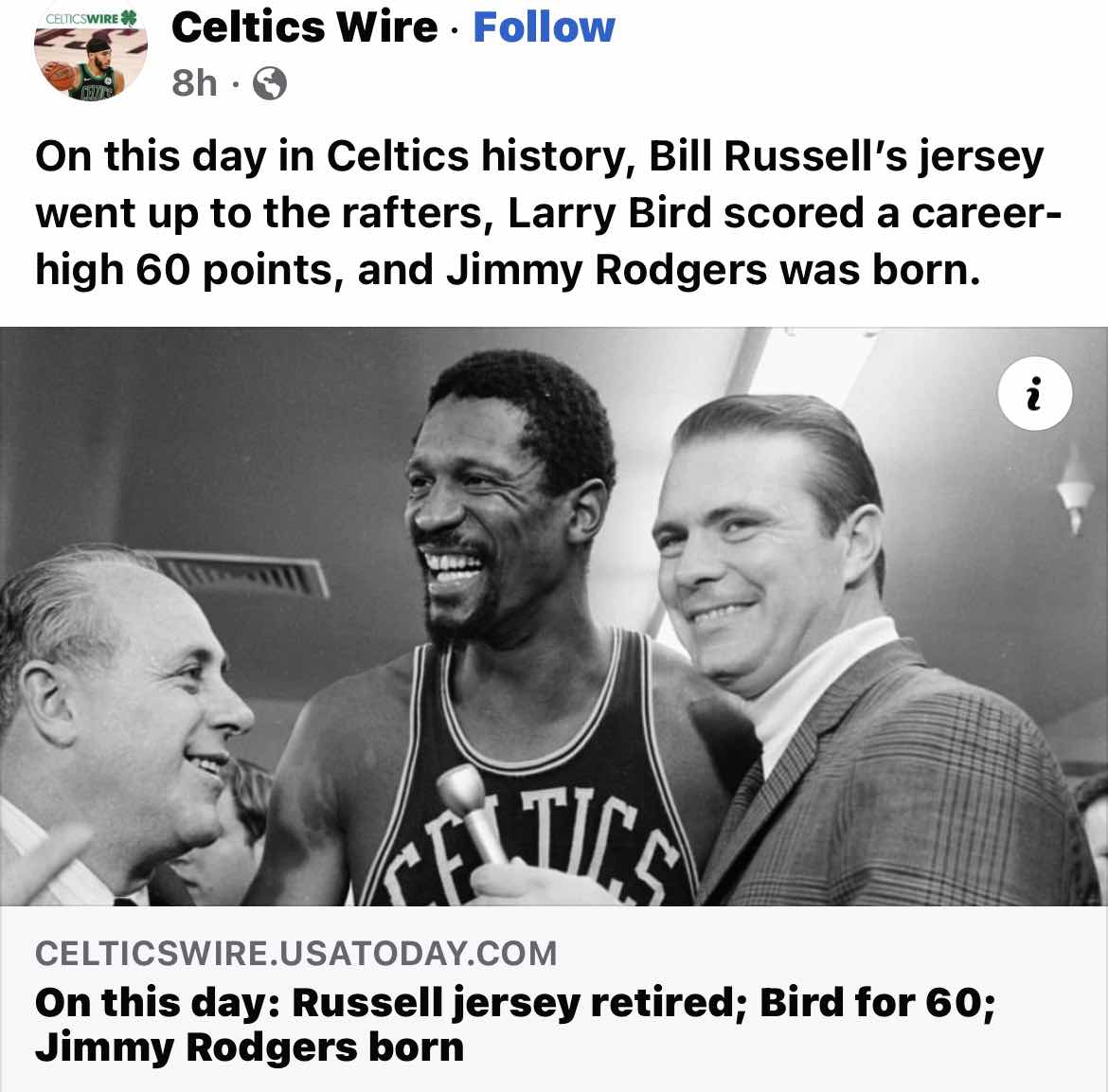Viewport: 1108px width, 1092px height.
Task: Click the Celtics Wire page name
Action: click(x=305, y=27)
